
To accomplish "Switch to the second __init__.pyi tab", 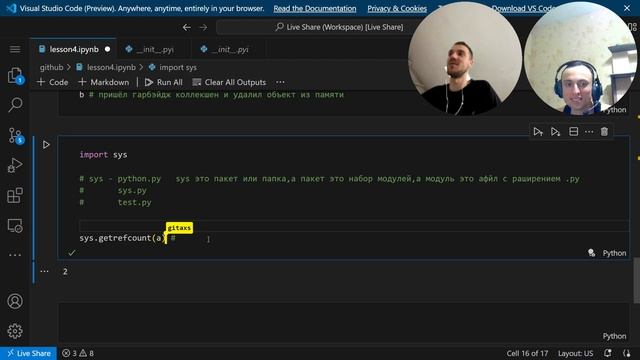I will [230, 49].
